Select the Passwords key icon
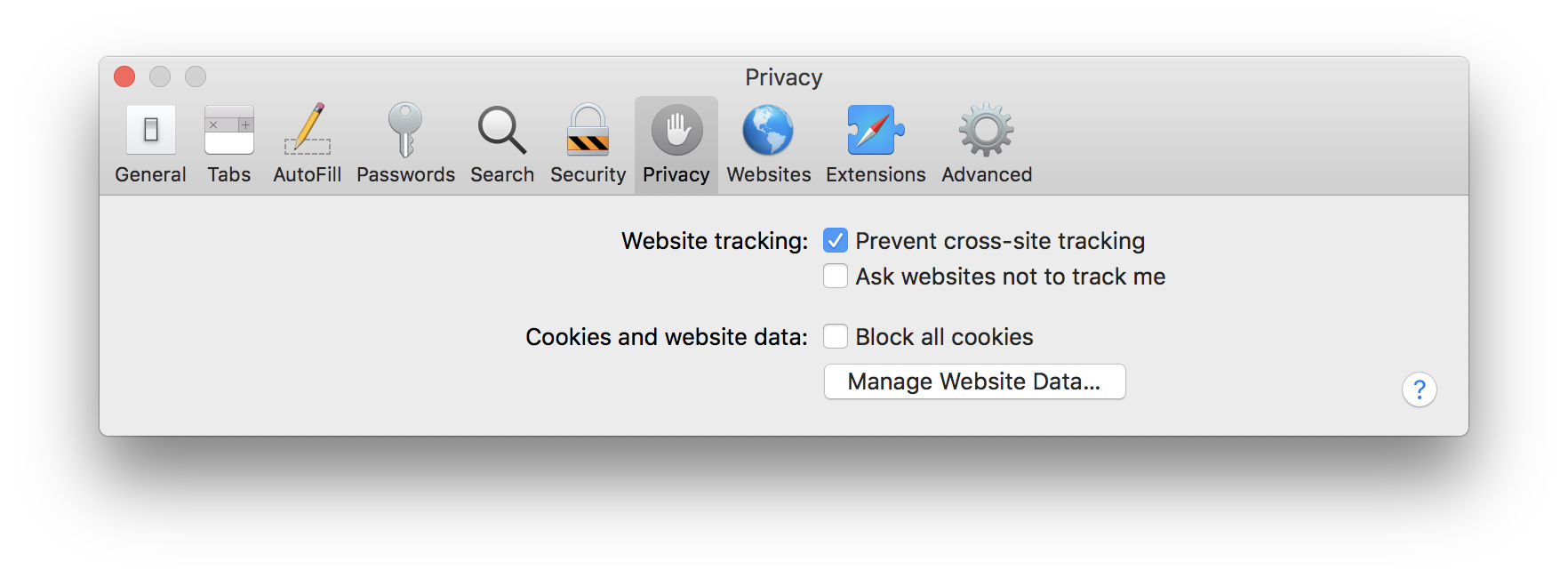Image resolution: width=1568 pixels, height=578 pixels. (x=405, y=142)
